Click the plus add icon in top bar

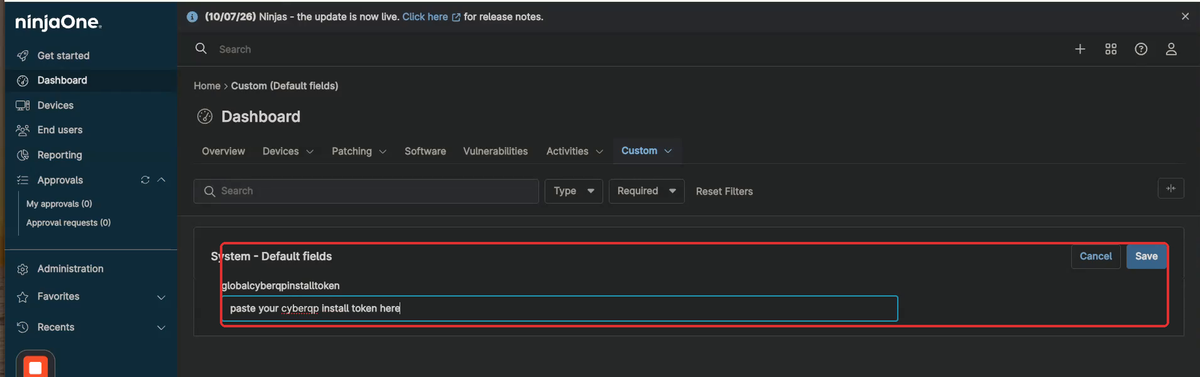tap(1080, 49)
